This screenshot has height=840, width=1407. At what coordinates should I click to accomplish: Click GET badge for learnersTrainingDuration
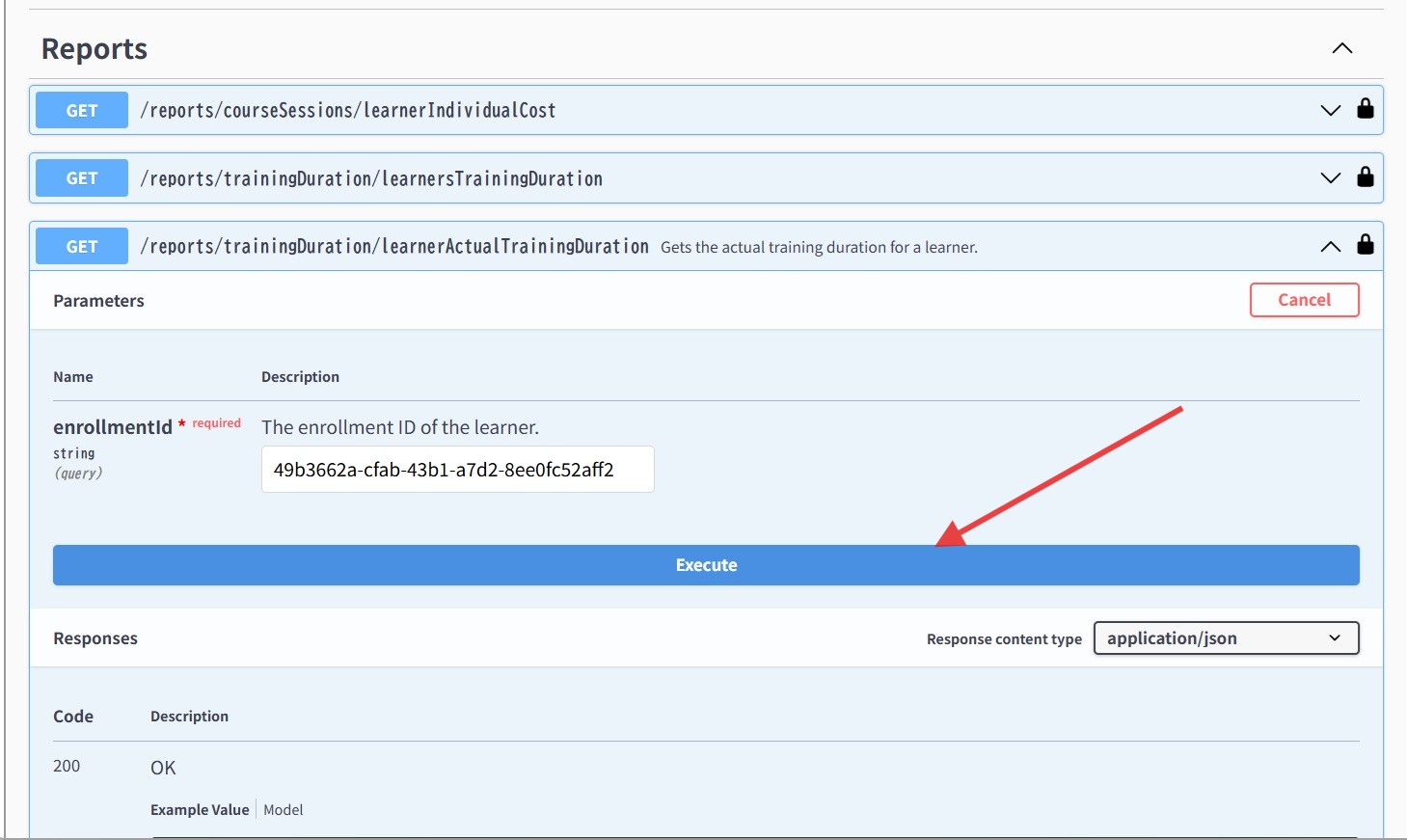82,177
